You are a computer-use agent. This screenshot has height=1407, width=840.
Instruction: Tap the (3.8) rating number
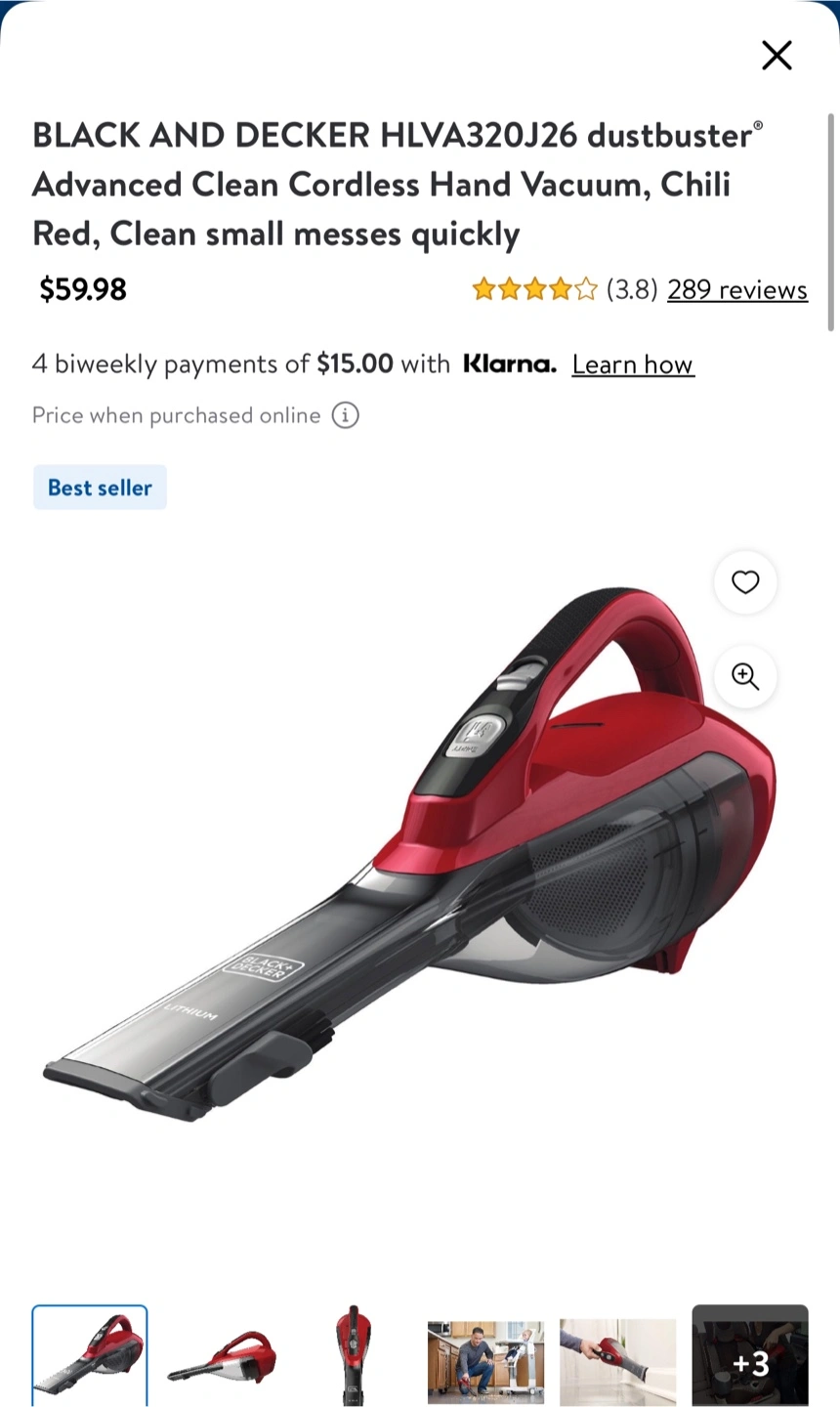point(632,289)
